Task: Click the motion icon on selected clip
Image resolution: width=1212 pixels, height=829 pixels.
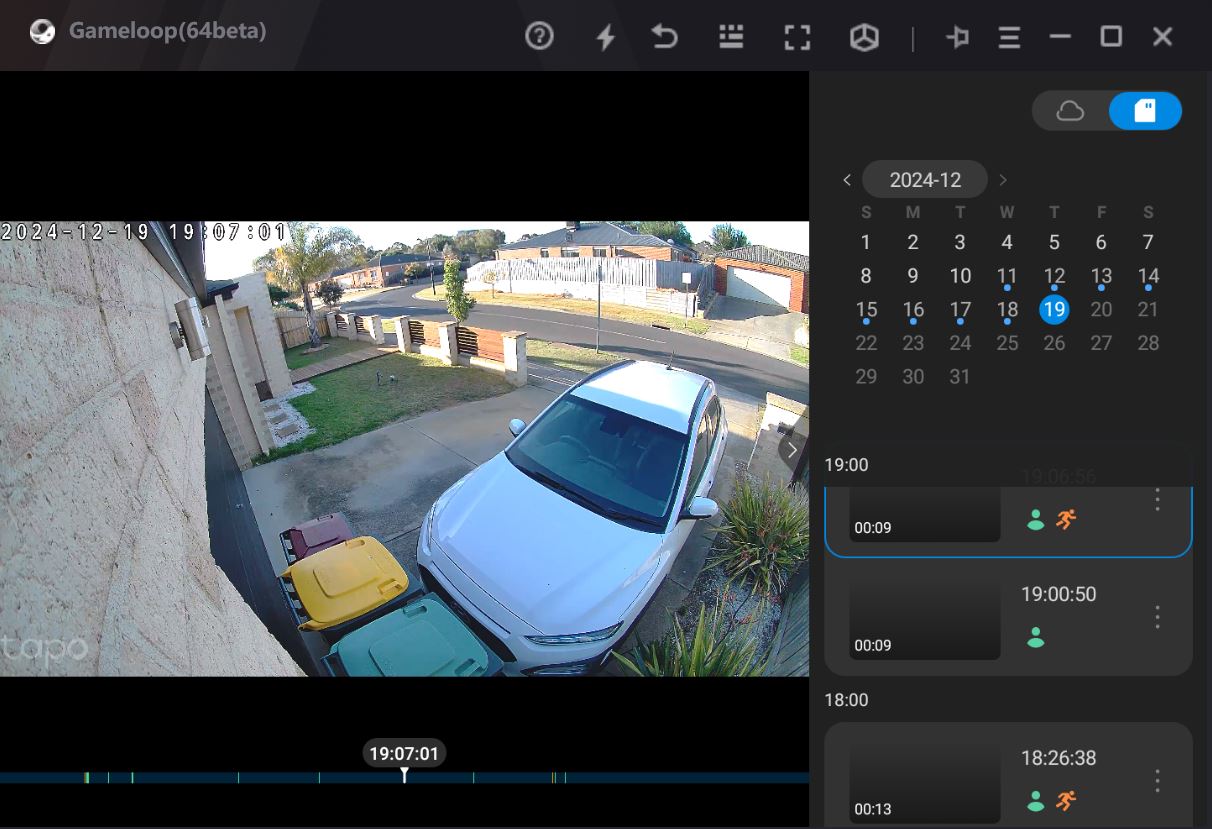Action: point(1066,519)
